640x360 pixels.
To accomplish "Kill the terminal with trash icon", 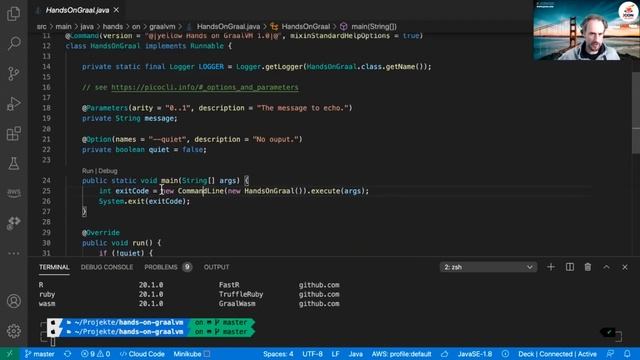I will [x=588, y=267].
